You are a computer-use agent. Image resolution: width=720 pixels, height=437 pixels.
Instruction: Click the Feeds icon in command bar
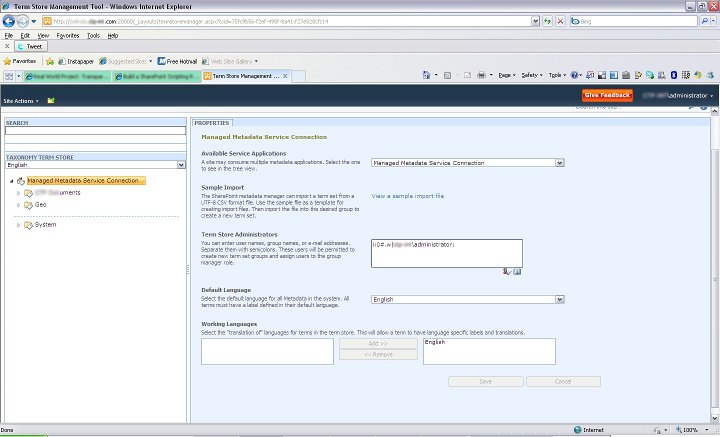coord(447,75)
